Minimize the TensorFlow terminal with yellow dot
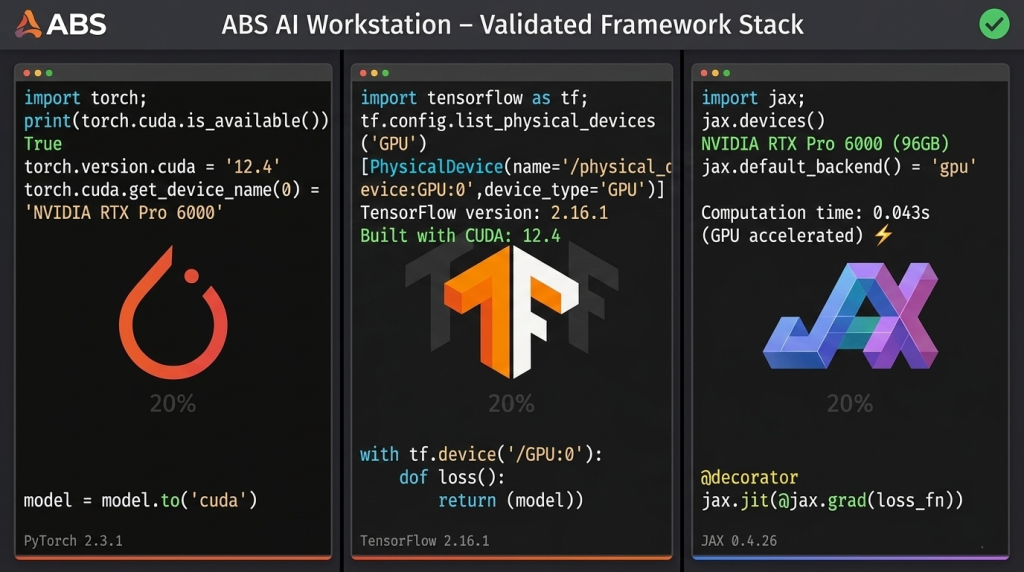 pos(374,73)
